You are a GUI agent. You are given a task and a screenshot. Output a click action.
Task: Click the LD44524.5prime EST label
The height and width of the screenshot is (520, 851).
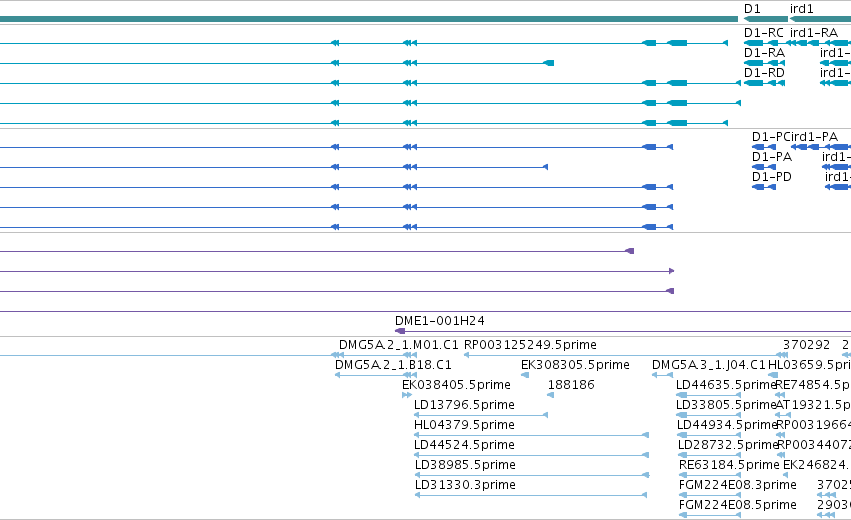click(x=464, y=445)
